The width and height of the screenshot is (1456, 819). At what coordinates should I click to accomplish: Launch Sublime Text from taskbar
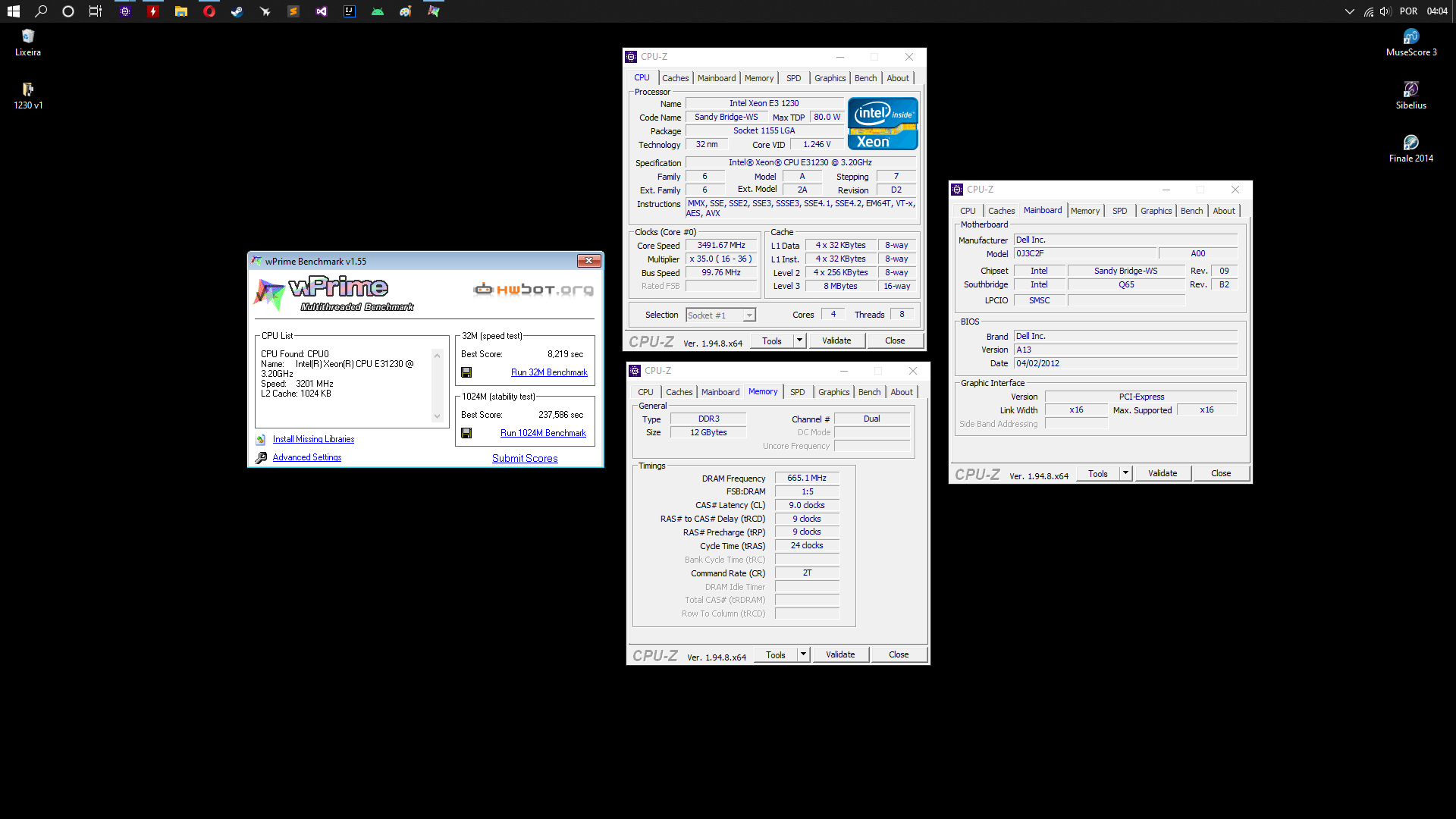click(293, 11)
